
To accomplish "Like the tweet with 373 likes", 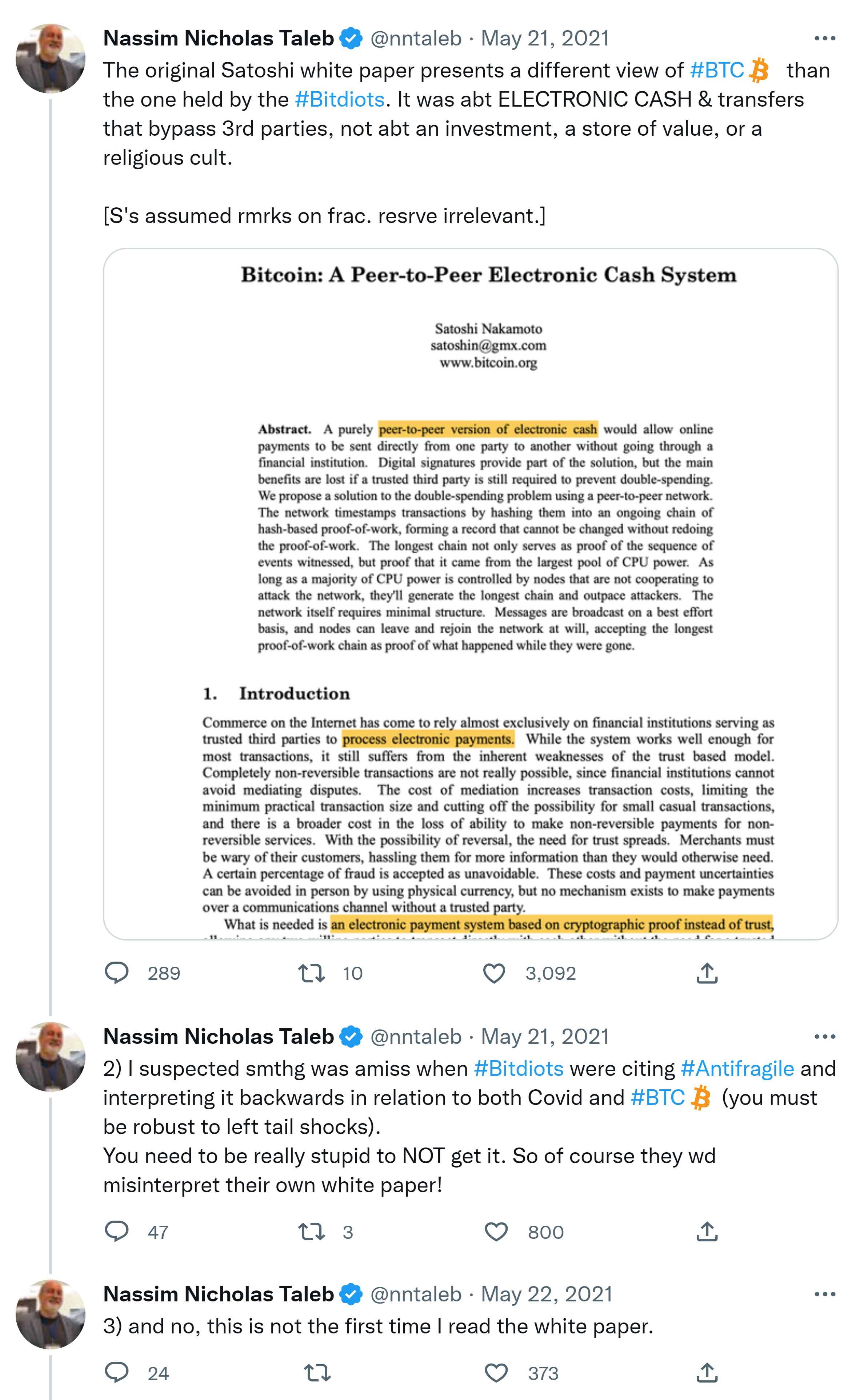I will pos(496,1373).
